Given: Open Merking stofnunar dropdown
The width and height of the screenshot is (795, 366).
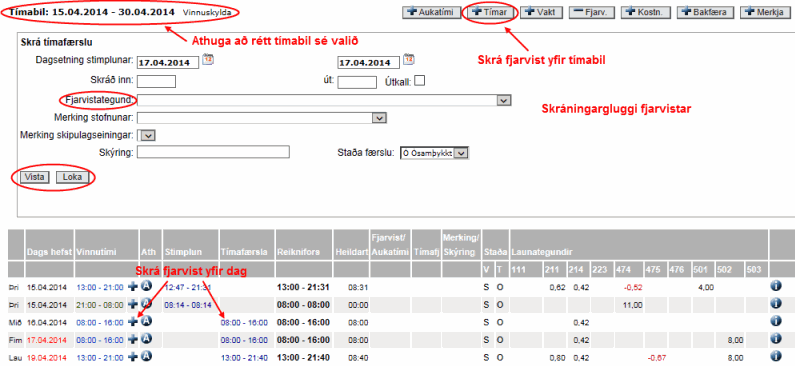Looking at the screenshot, I should point(379,118).
